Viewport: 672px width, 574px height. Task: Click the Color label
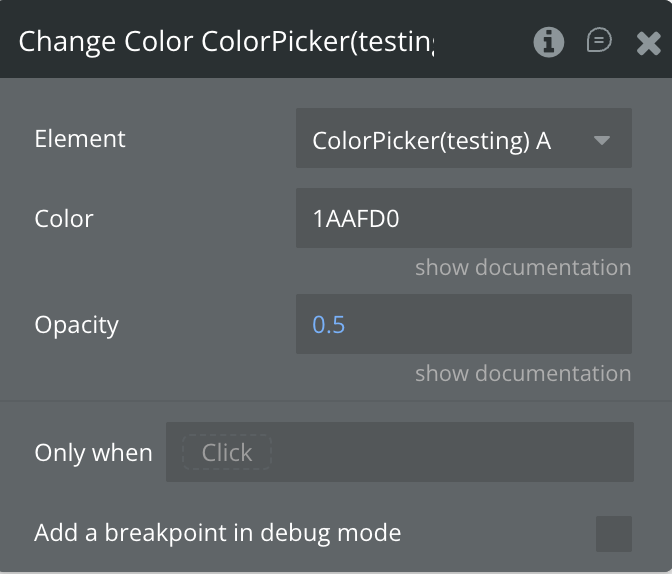pyautogui.click(x=64, y=218)
